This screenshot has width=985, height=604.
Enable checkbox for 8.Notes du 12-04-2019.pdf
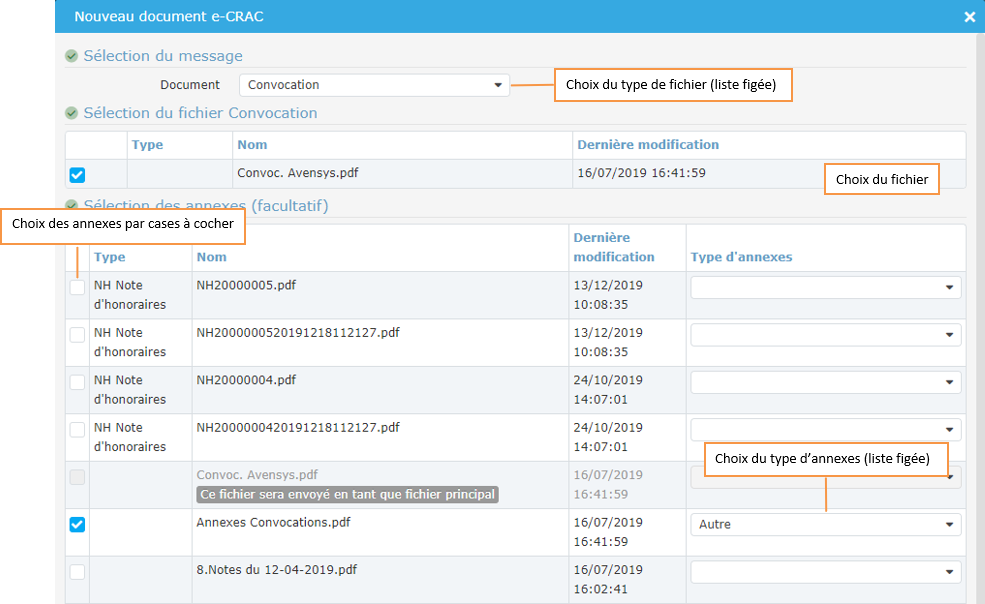tap(77, 571)
